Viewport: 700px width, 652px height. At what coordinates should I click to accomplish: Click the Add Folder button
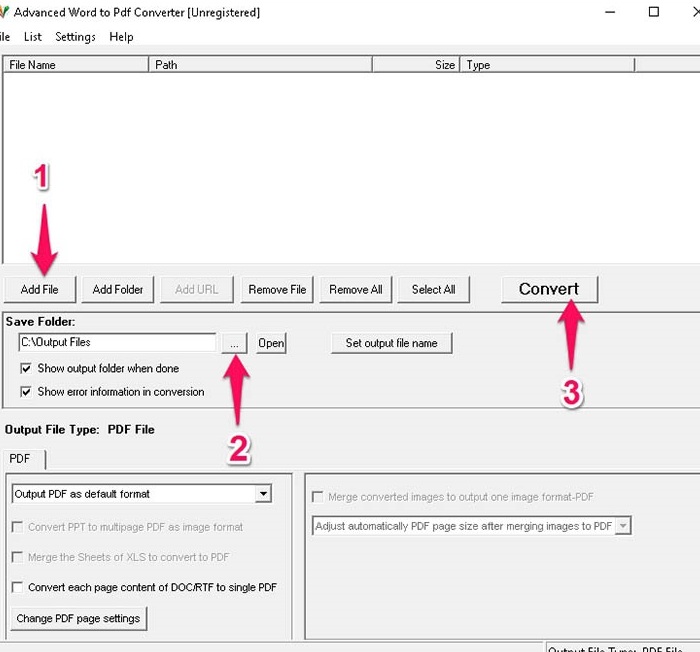tap(118, 289)
